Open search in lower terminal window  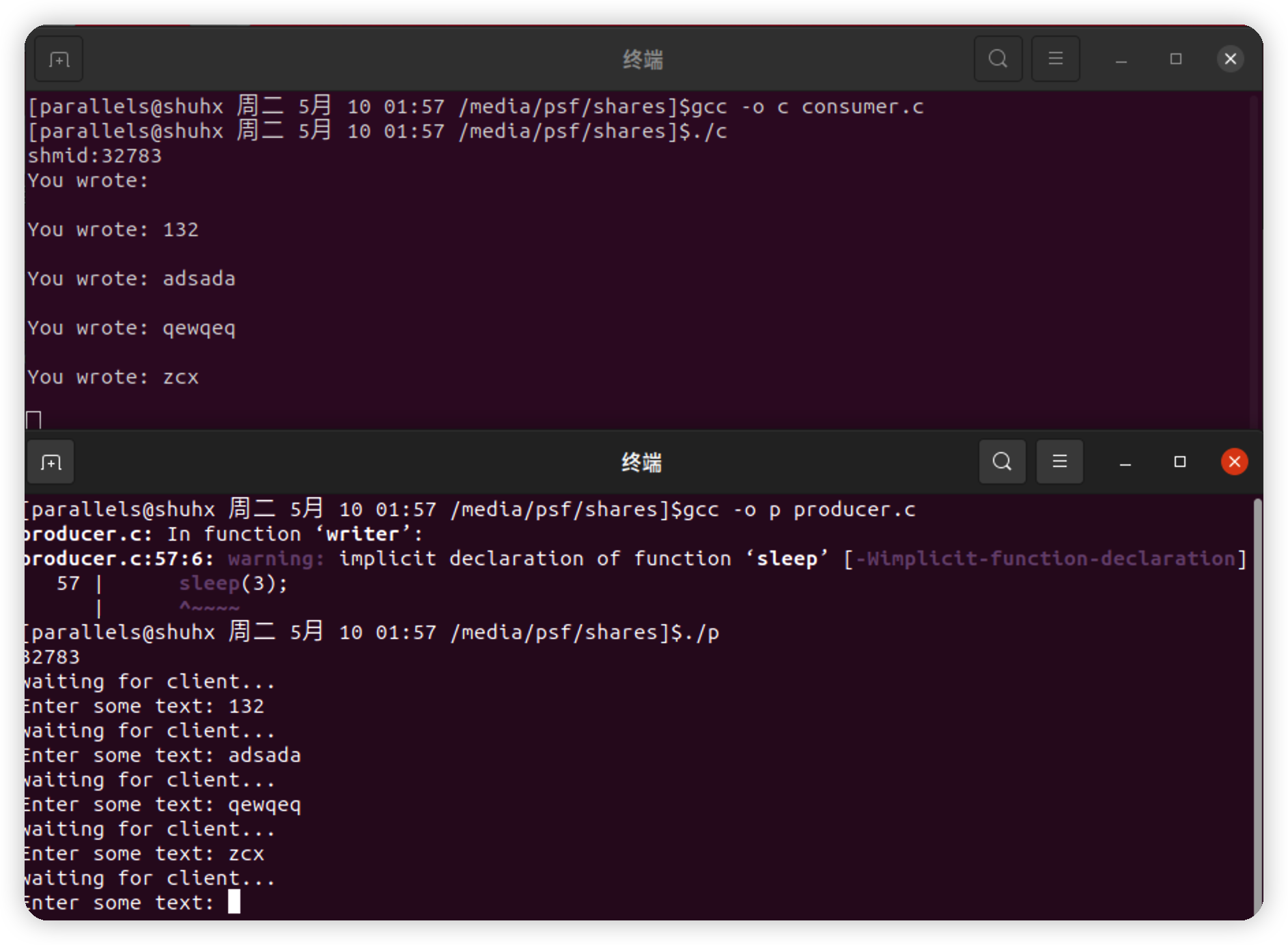point(1002,462)
